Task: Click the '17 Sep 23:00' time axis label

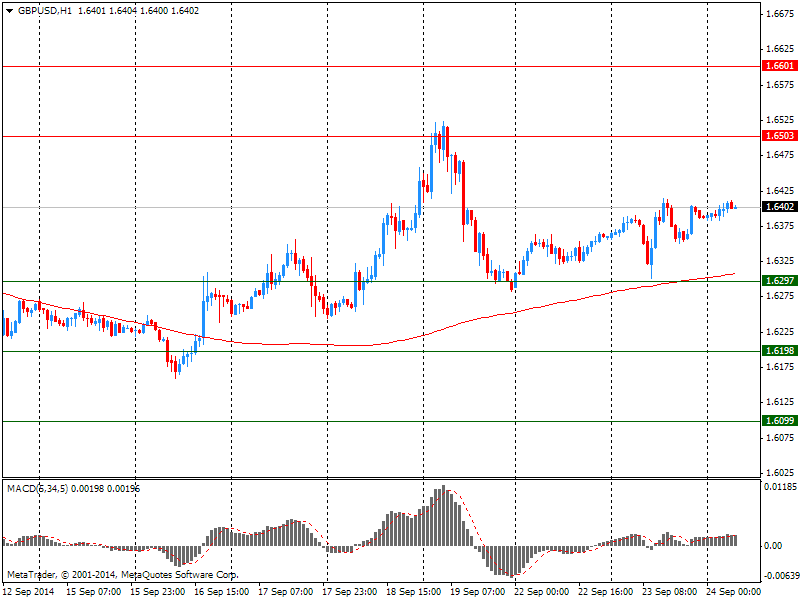Action: 349,592
